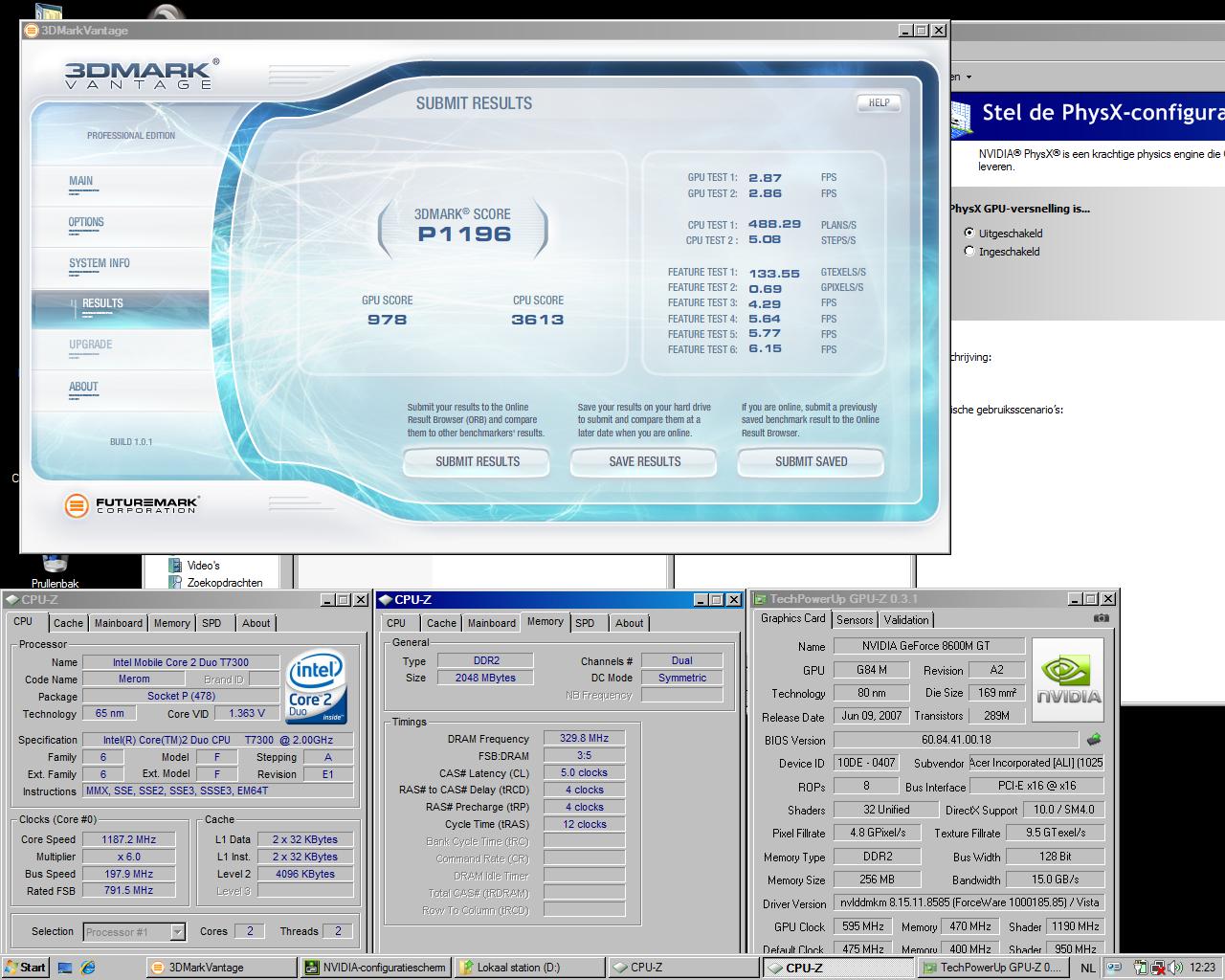Switch to NVIDIA-configuratiescherm taskbar button

375,968
